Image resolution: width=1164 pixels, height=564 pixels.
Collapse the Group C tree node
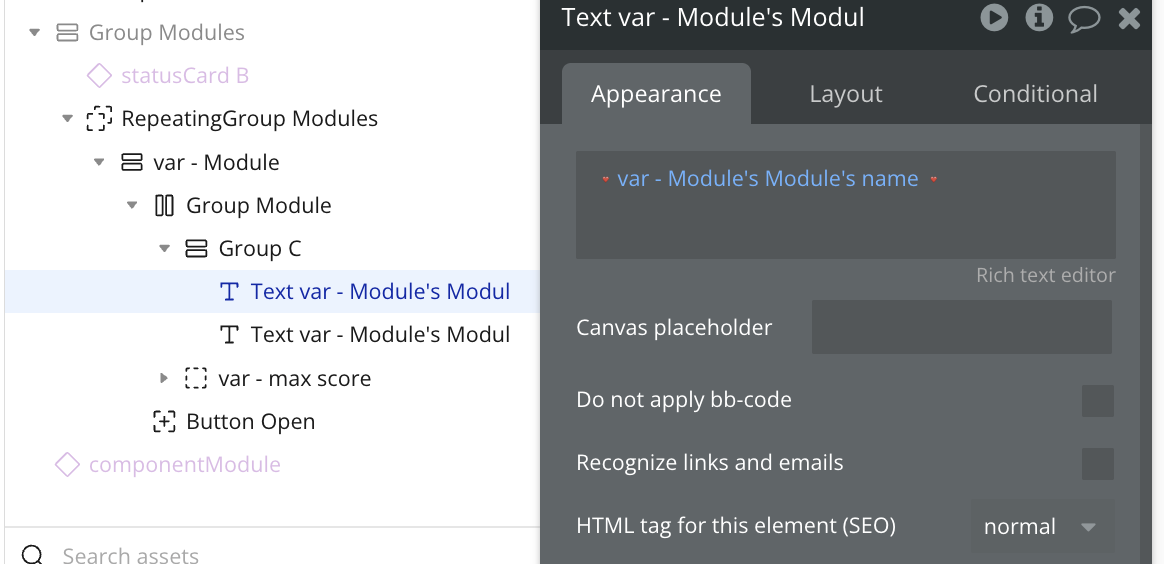pos(165,249)
